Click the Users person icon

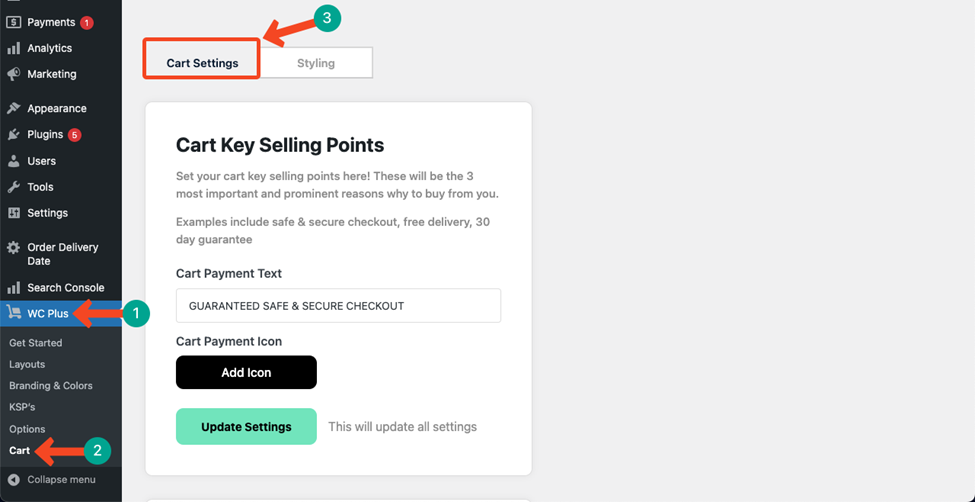tap(14, 161)
